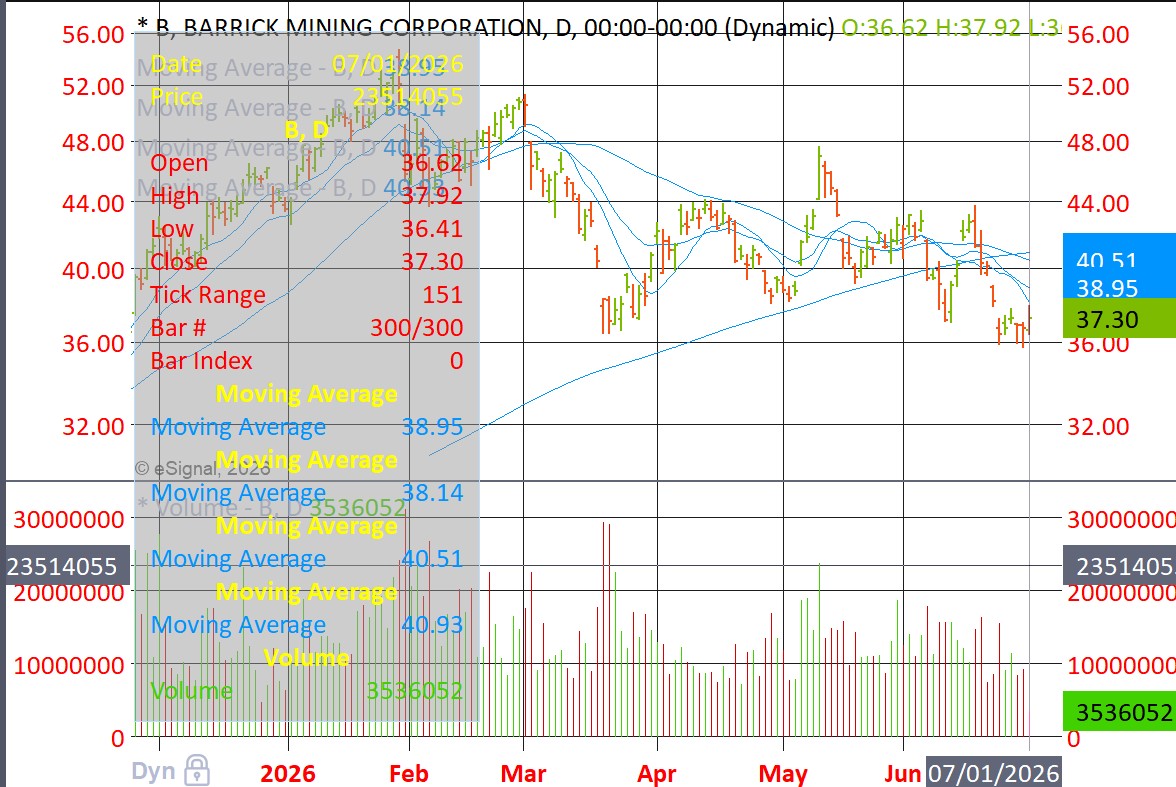Click the 30000000 label on the left volume axis
The image size is (1176, 787).
(69, 519)
